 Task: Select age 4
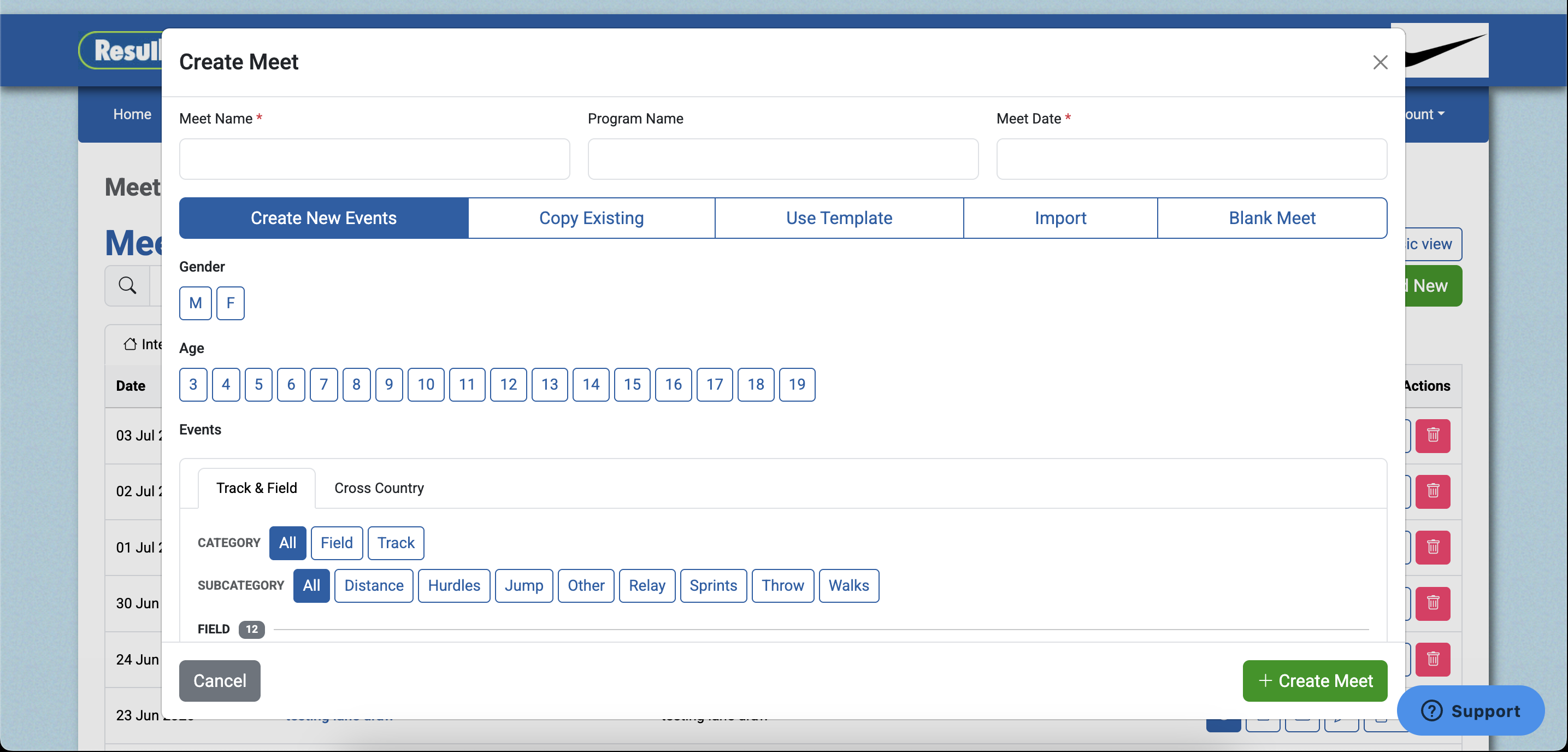pos(226,384)
